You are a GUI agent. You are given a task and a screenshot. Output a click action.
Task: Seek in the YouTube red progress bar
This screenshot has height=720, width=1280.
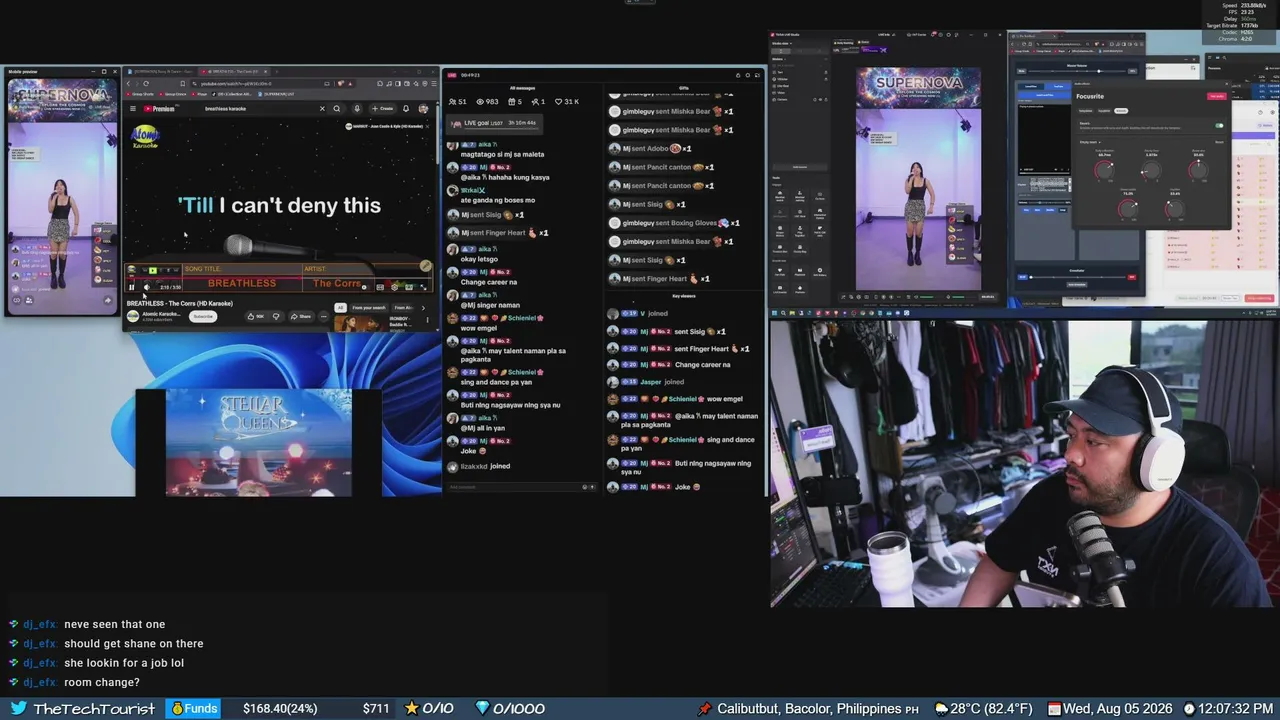pos(280,280)
